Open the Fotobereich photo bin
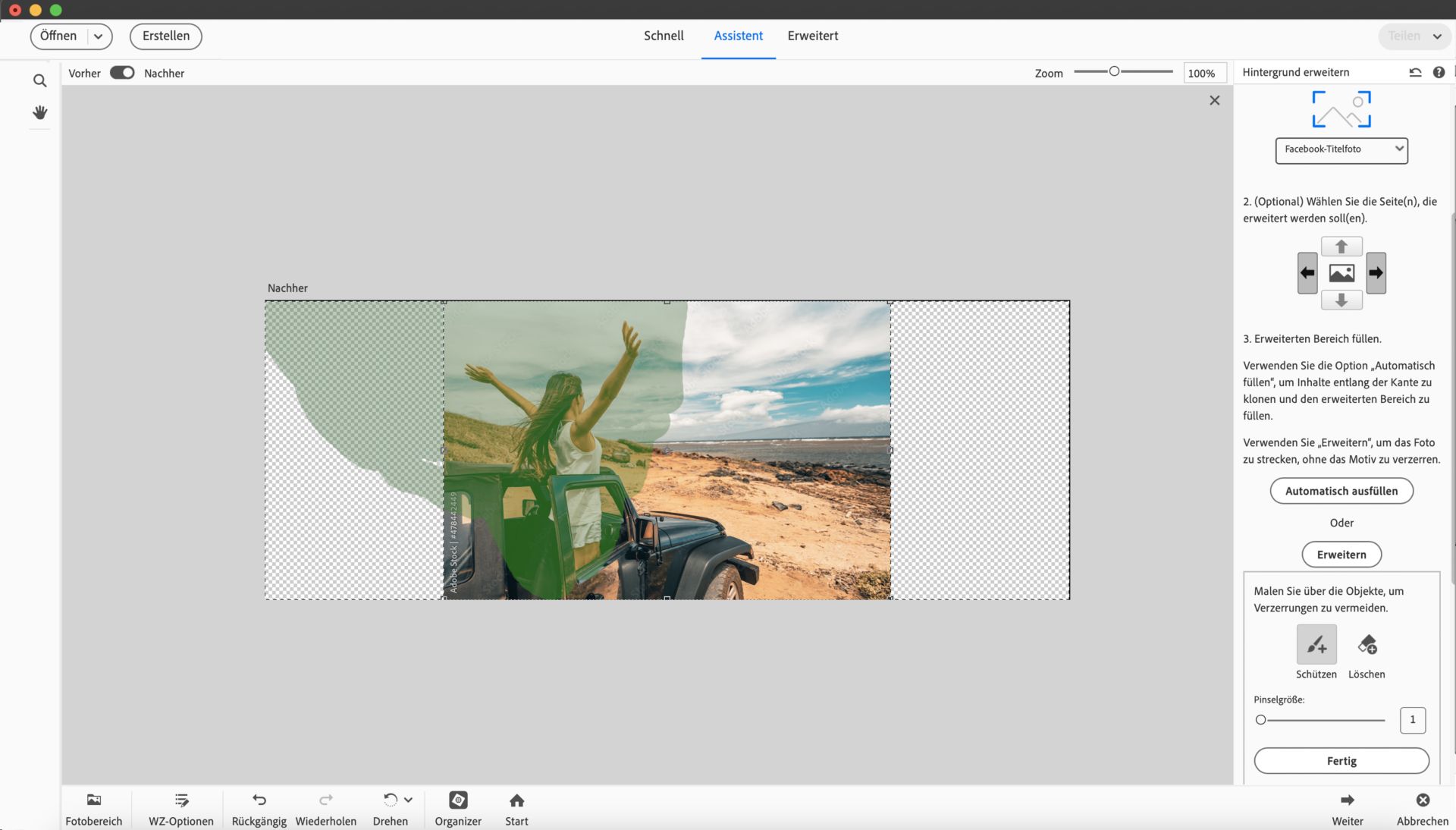1456x830 pixels. [x=94, y=809]
